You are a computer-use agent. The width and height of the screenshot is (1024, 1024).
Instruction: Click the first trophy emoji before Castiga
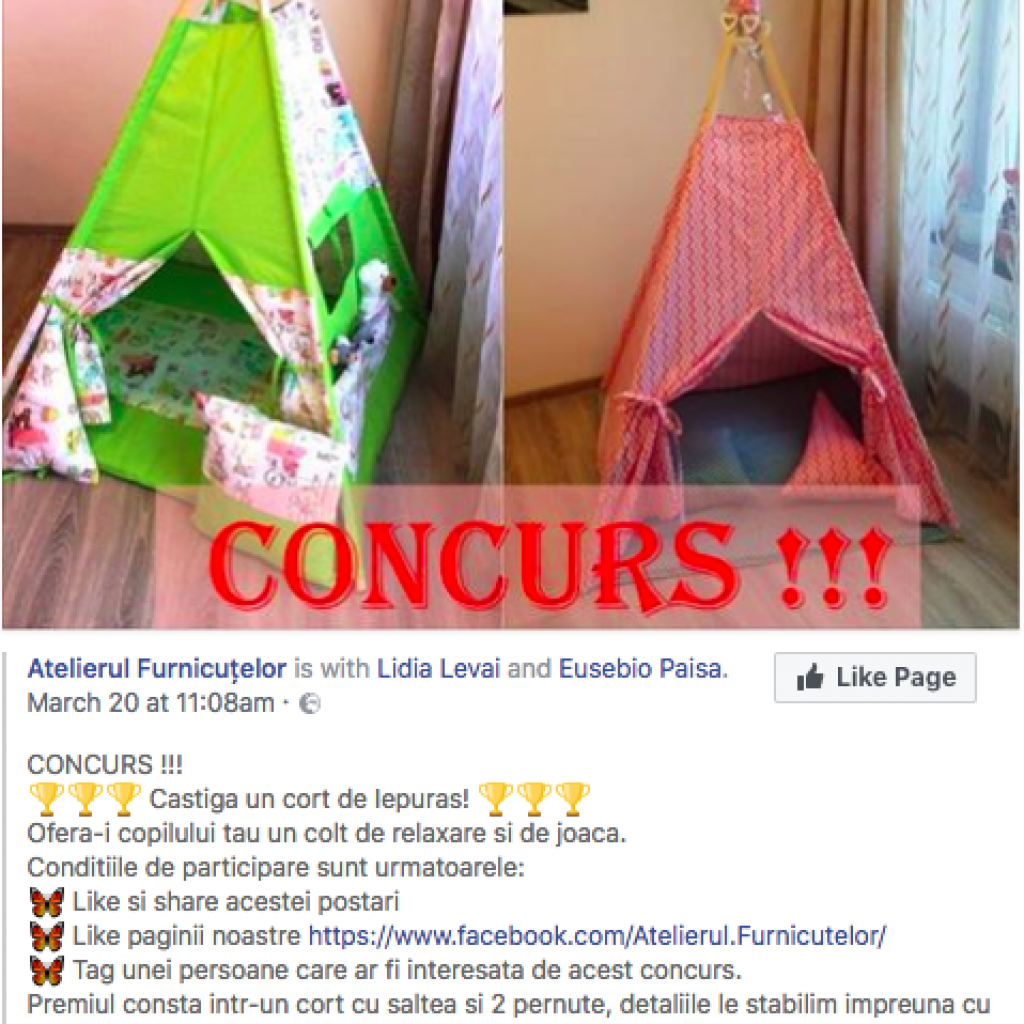coord(46,799)
